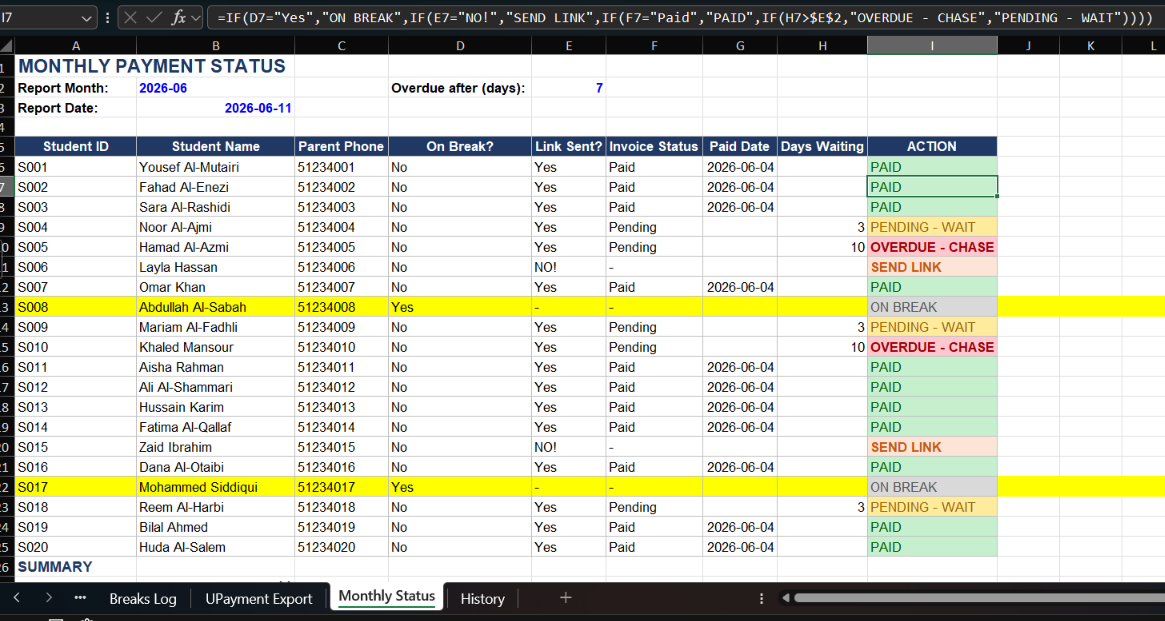Select the report month value 2026-06

pos(215,88)
